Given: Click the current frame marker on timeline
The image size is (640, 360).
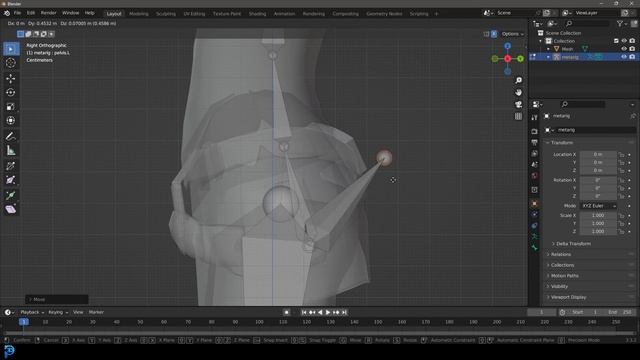Looking at the screenshot, I should pyautogui.click(x=24, y=322).
